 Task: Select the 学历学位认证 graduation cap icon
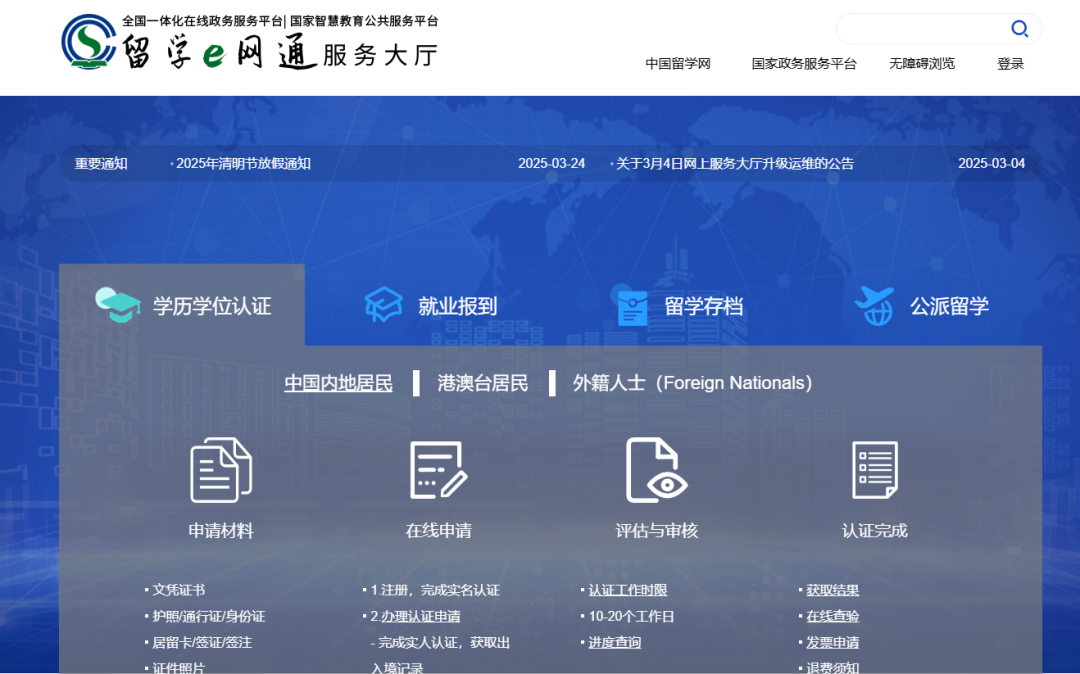(x=119, y=305)
